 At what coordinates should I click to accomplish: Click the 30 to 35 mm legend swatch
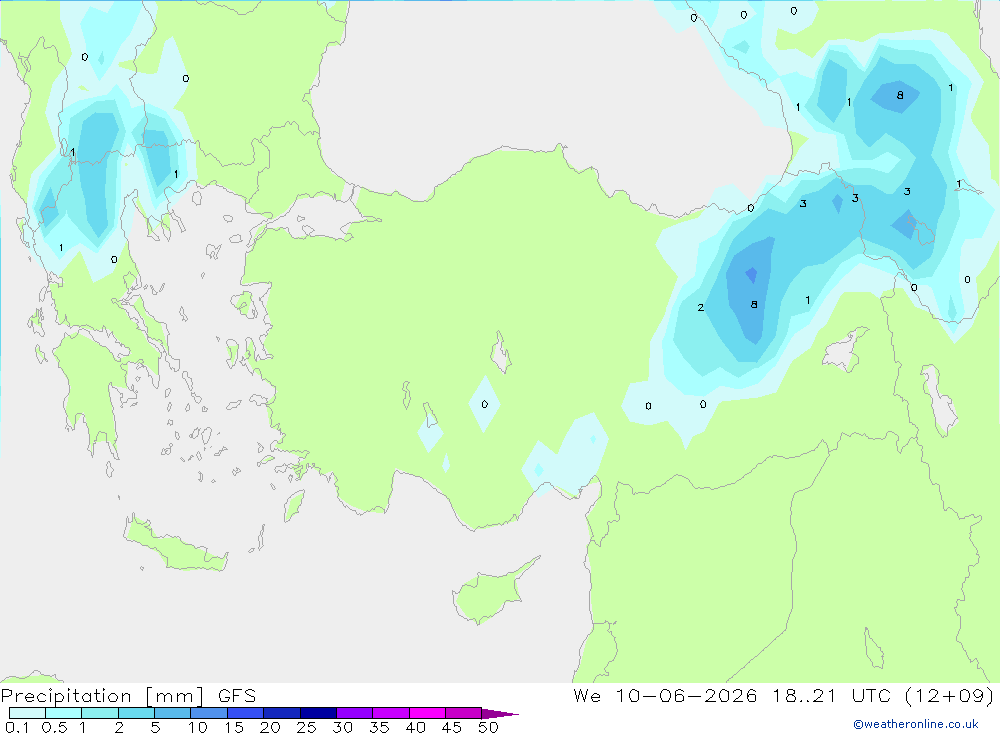[x=355, y=713]
